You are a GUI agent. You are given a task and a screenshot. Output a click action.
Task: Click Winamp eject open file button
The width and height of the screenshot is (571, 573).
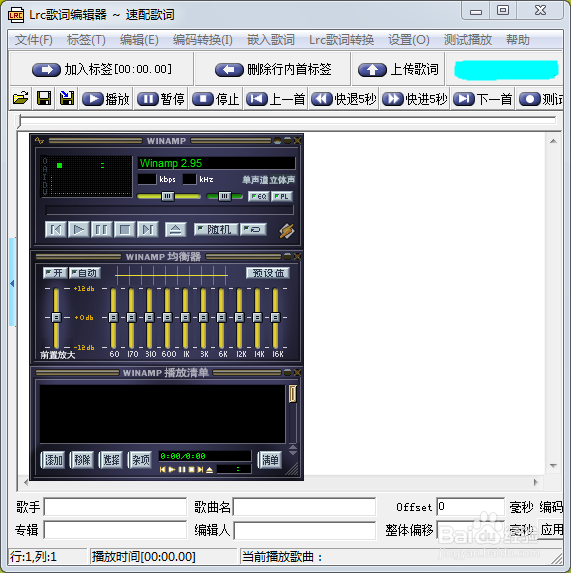tap(175, 229)
